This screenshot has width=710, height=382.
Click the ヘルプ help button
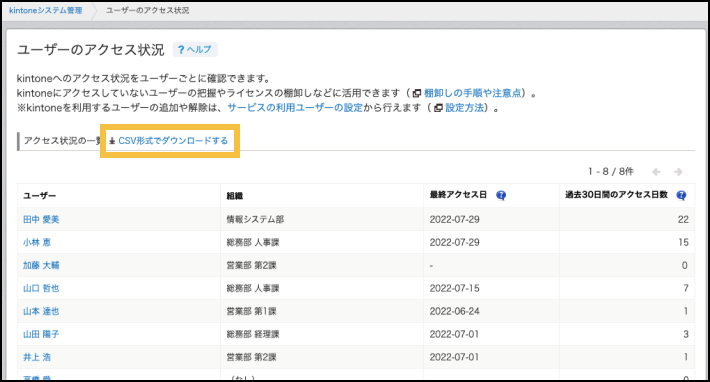pyautogui.click(x=195, y=49)
